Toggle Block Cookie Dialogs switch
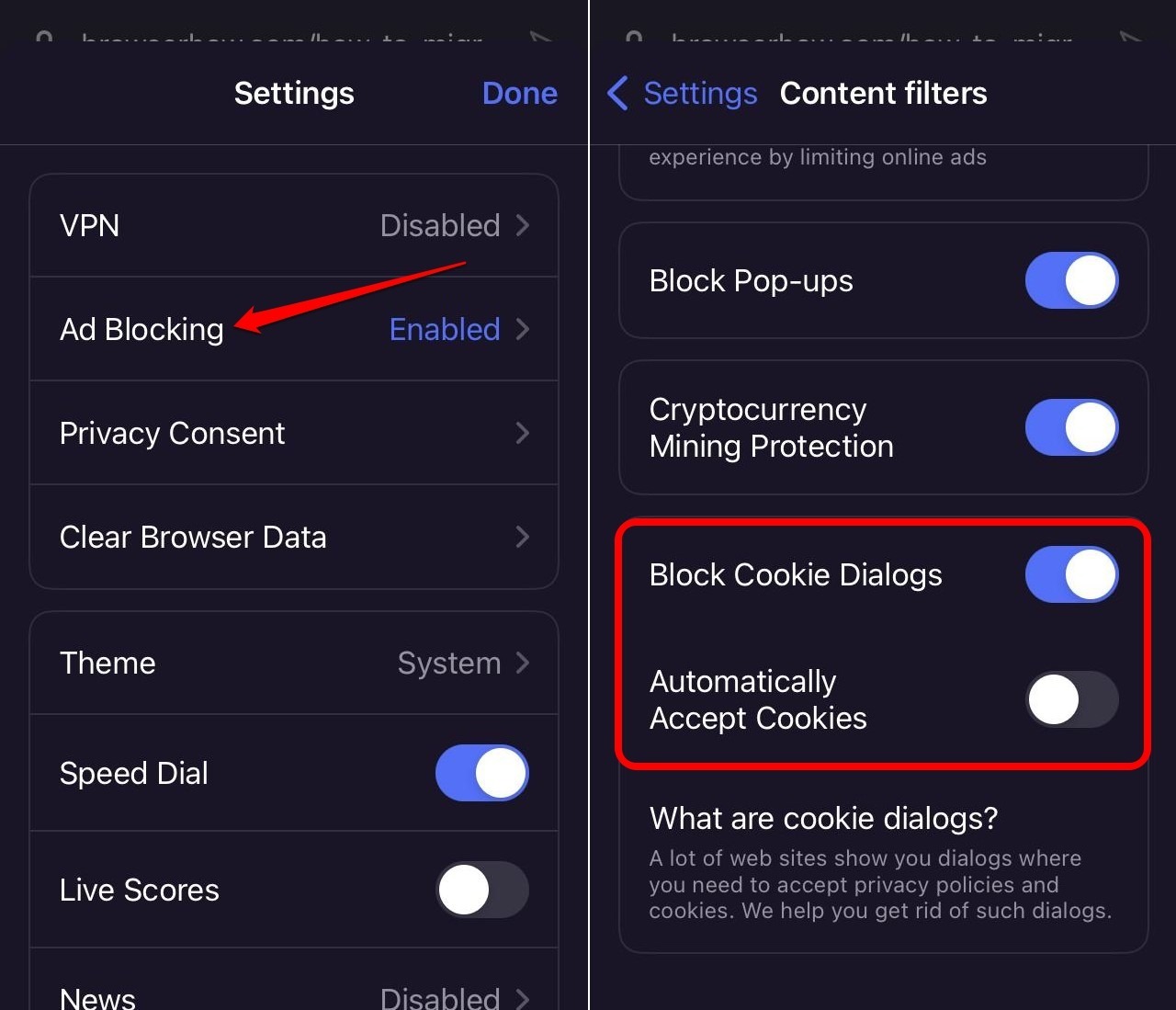The height and width of the screenshot is (1010, 1176). click(x=1071, y=574)
